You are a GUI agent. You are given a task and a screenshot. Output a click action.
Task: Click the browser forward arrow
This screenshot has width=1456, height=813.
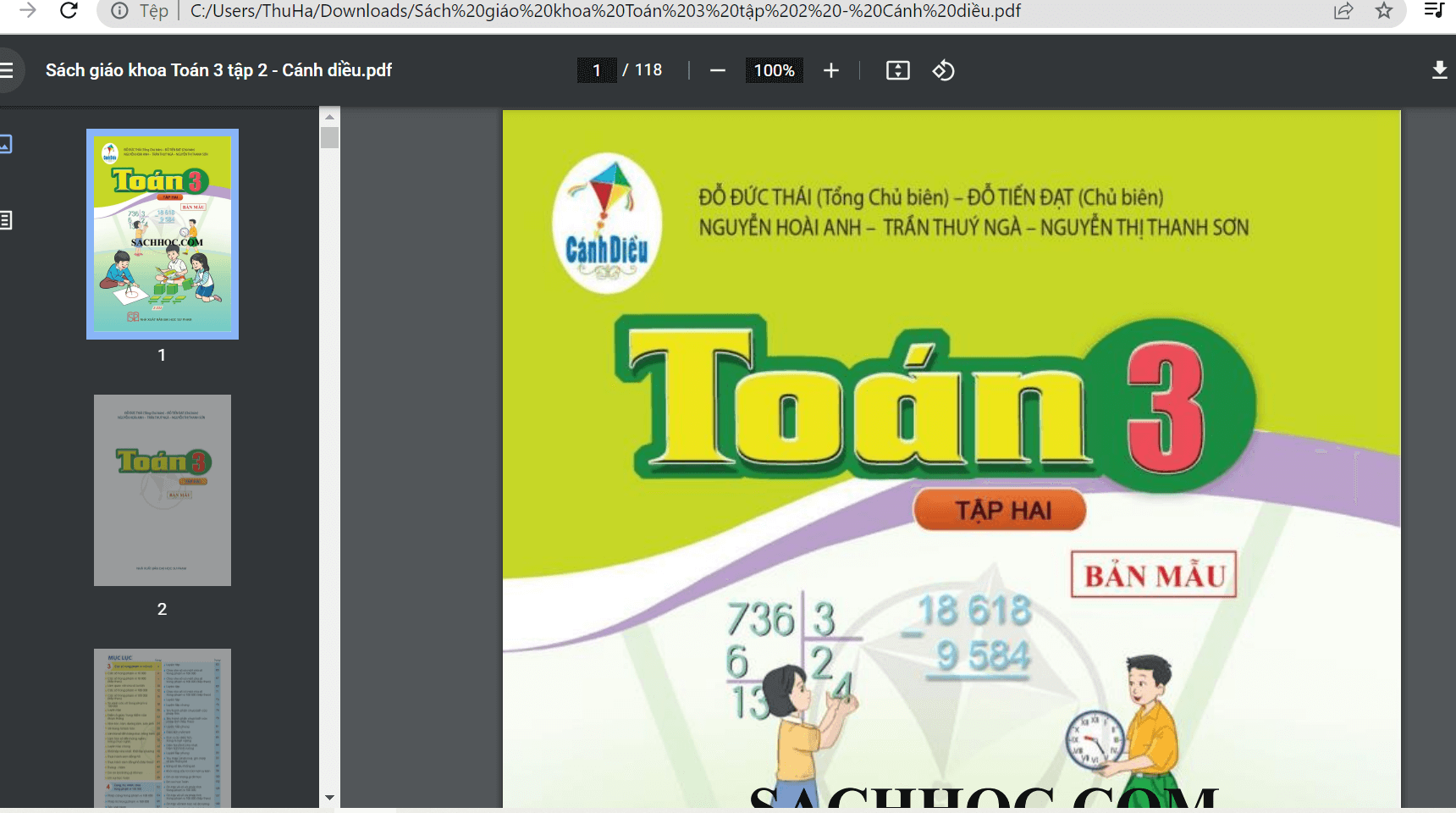tap(28, 10)
